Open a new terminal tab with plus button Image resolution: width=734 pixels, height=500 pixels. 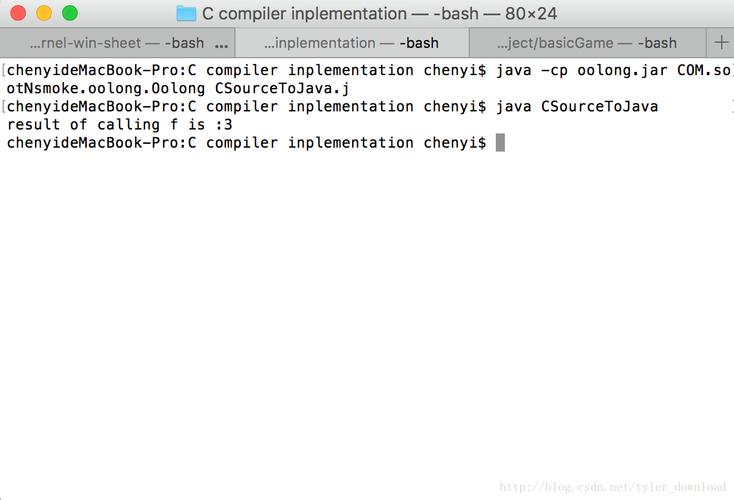coord(722,42)
